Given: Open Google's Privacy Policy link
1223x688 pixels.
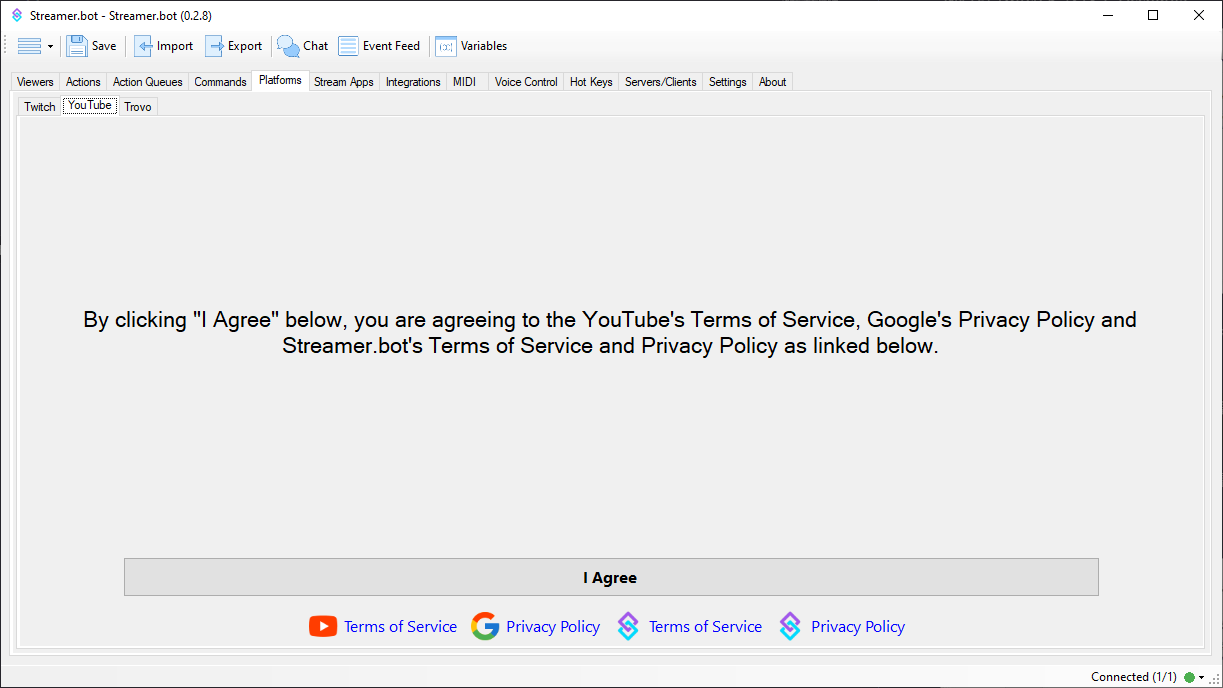Looking at the screenshot, I should 553,627.
